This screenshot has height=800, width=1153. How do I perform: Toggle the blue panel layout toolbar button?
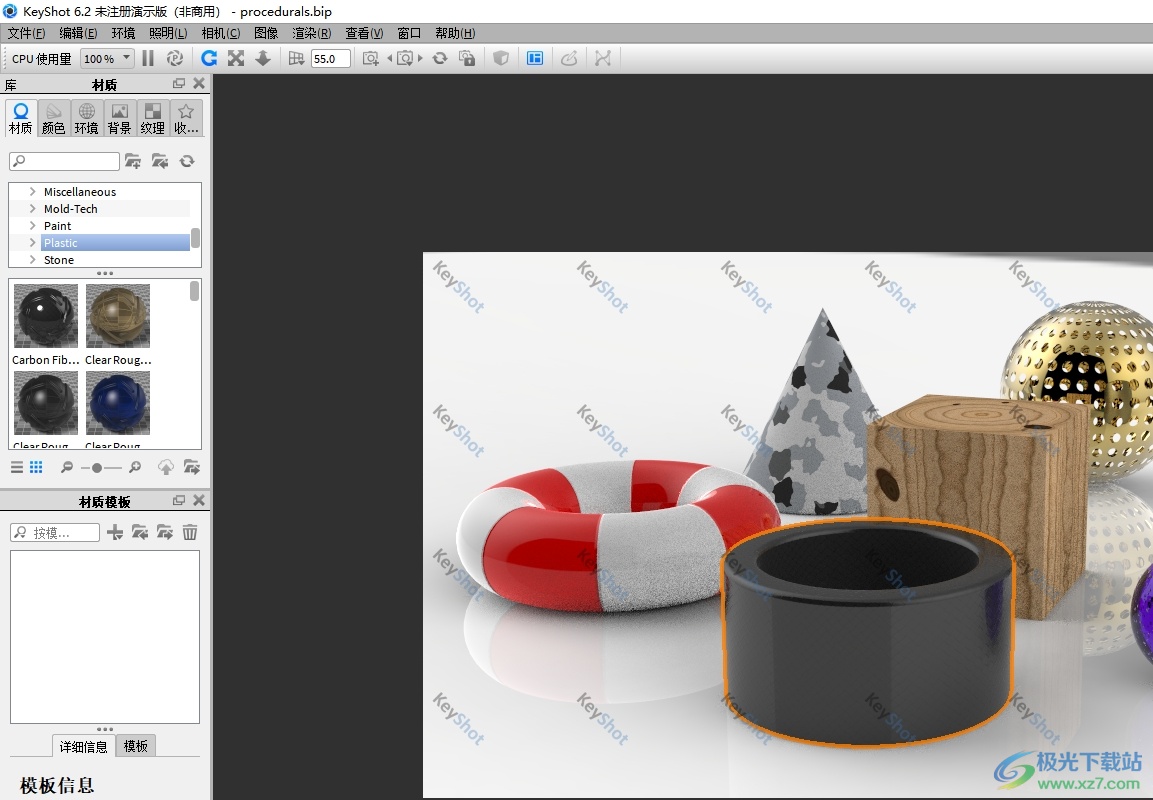point(535,59)
